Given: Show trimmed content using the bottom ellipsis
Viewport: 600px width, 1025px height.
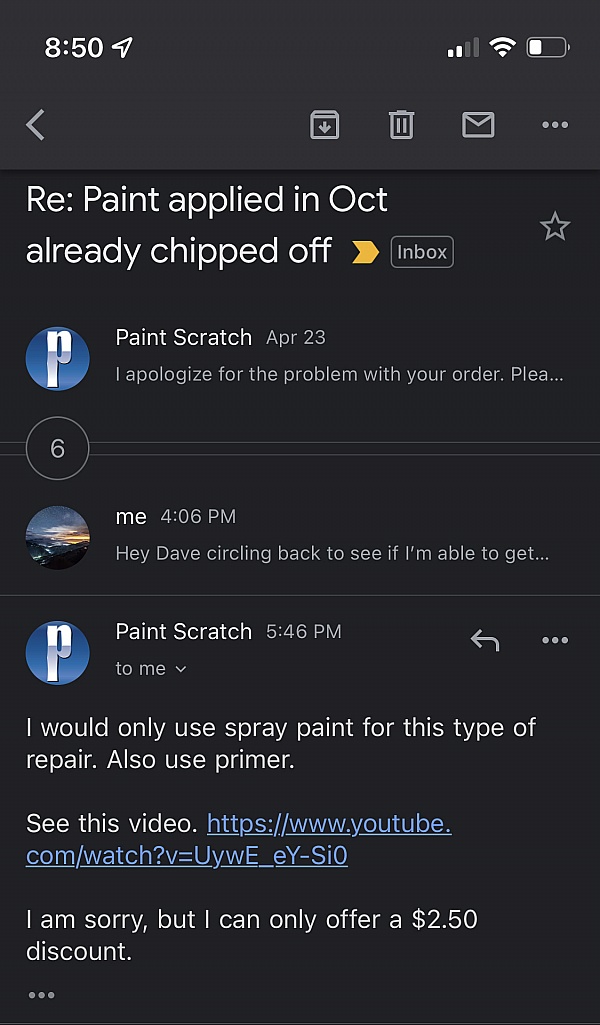Looking at the screenshot, I should pos(41,994).
